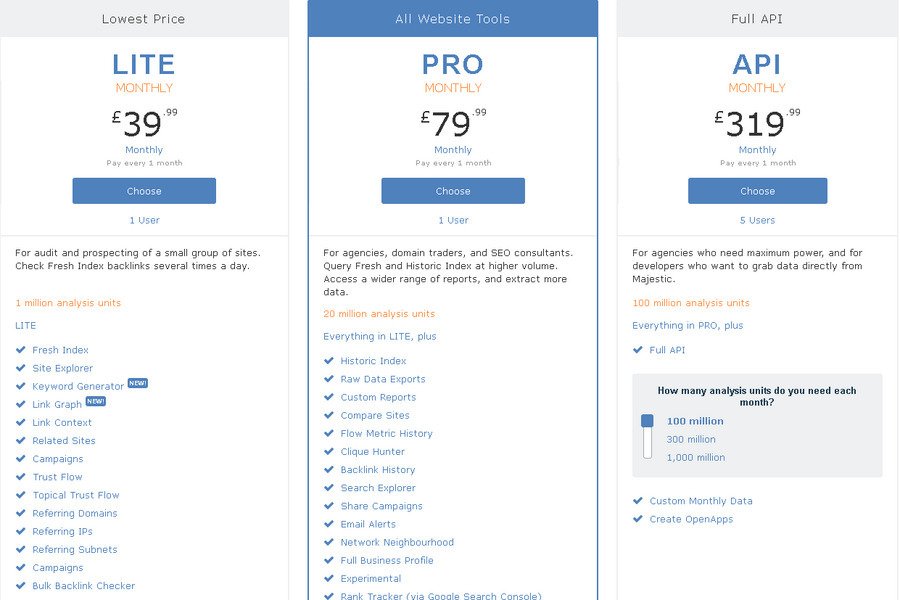Click the Full API plan header

[x=757, y=19]
